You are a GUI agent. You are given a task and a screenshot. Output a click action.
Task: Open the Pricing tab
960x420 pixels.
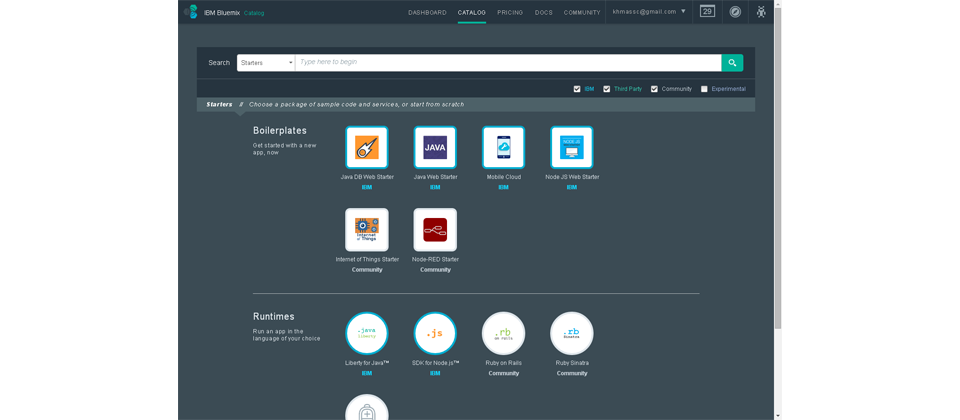click(510, 12)
